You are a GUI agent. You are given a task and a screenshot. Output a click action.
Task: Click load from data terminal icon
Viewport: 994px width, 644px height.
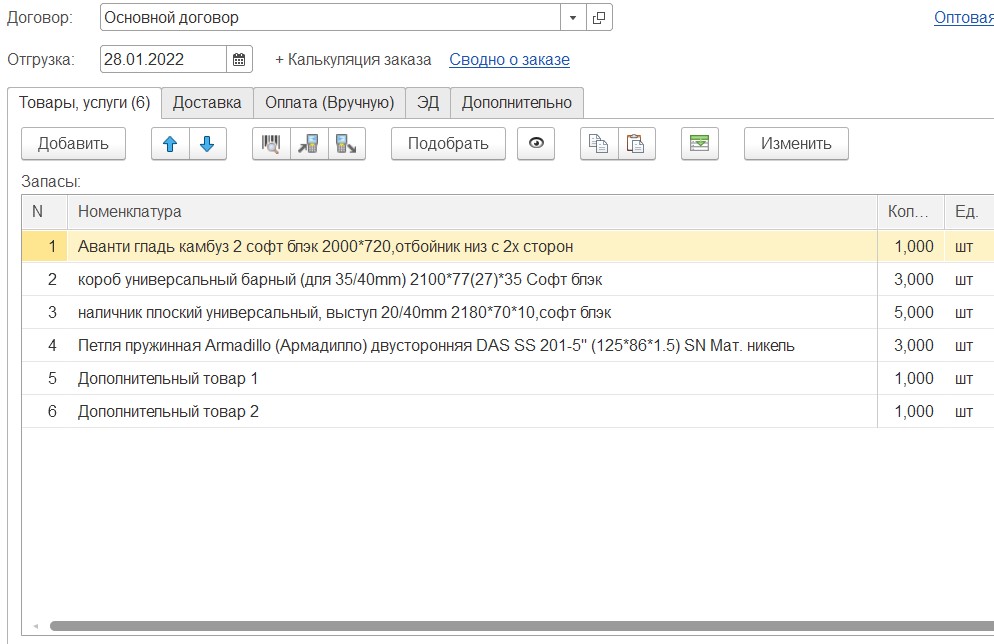click(309, 143)
